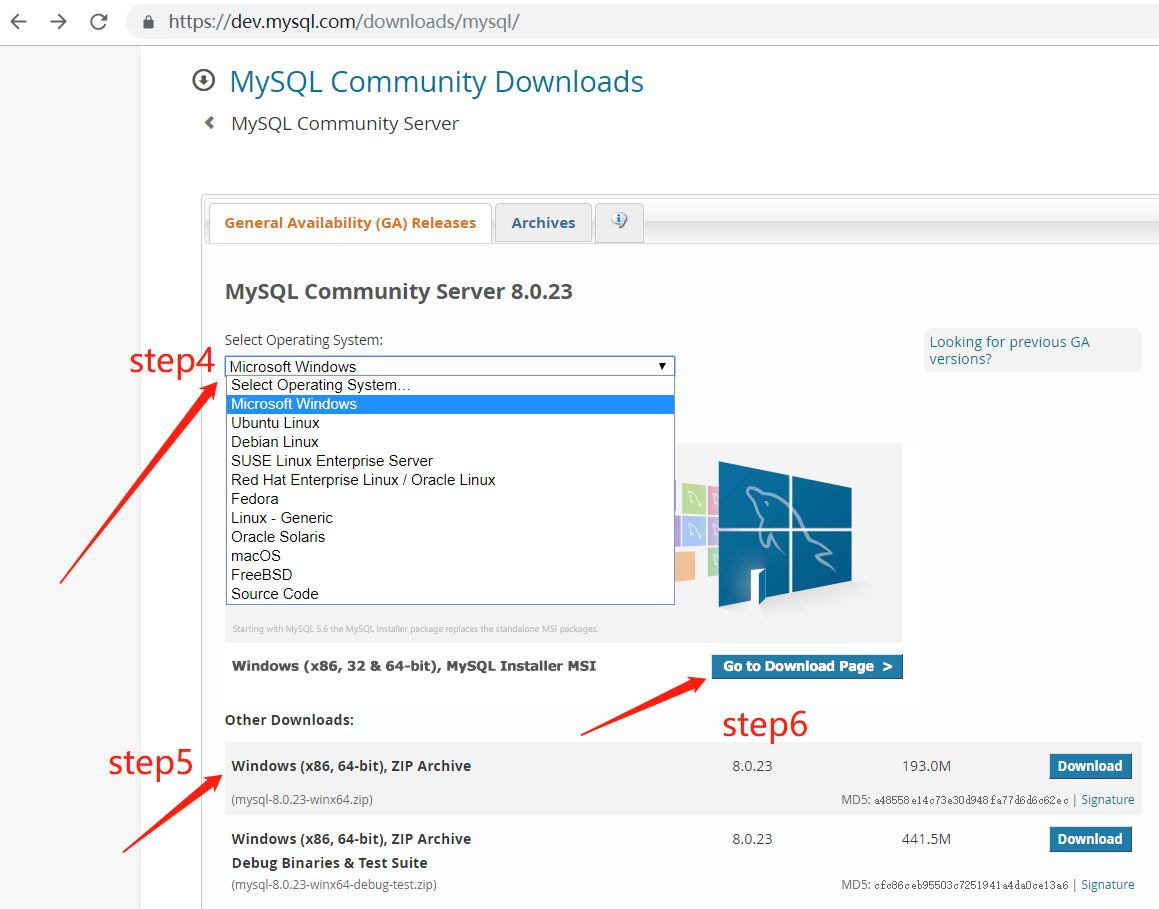Viewport: 1159px width, 909px height.
Task: Click the padlock site security icon
Action: [148, 22]
